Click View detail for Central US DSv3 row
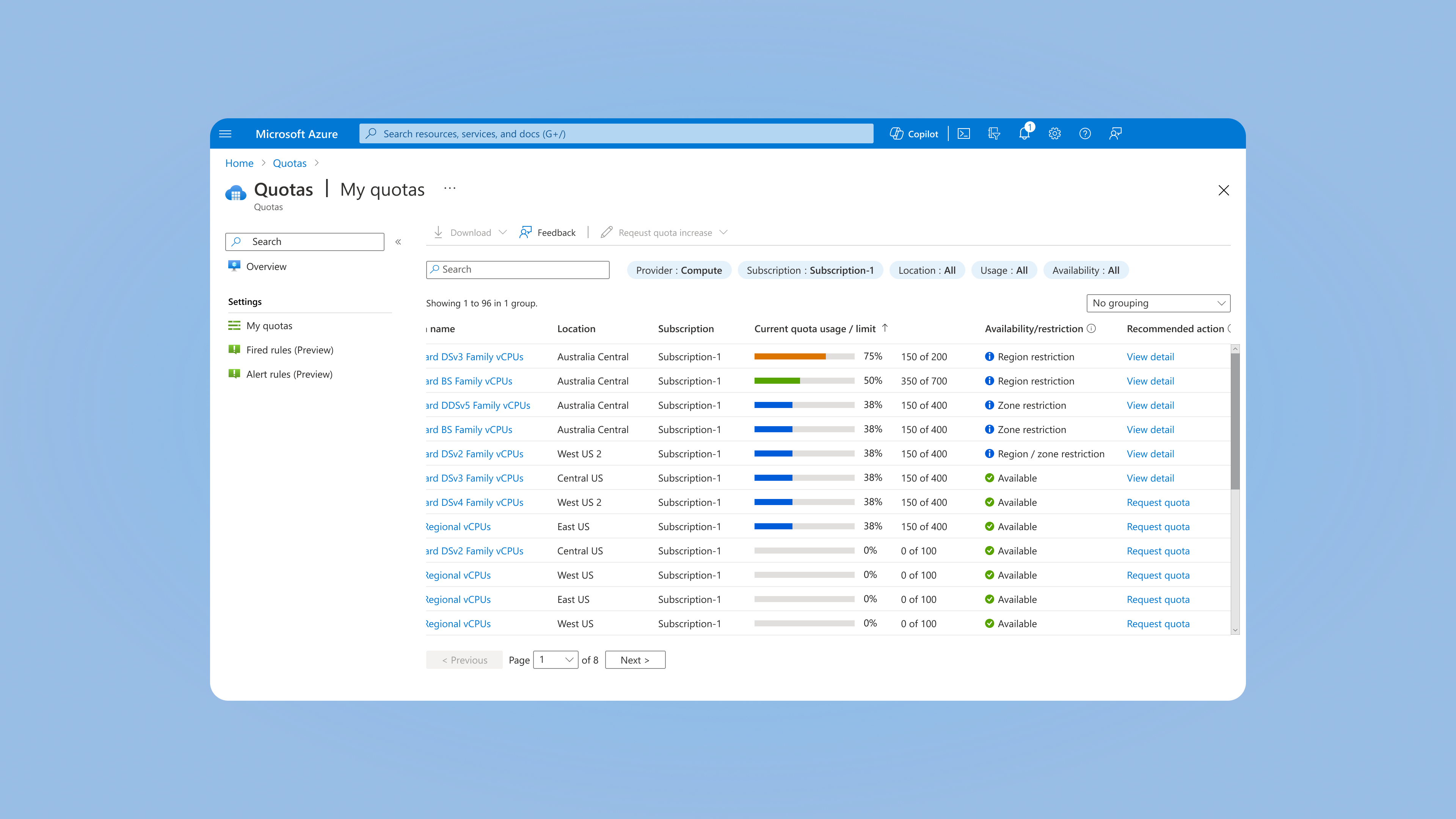Image resolution: width=1456 pixels, height=819 pixels. [x=1150, y=478]
